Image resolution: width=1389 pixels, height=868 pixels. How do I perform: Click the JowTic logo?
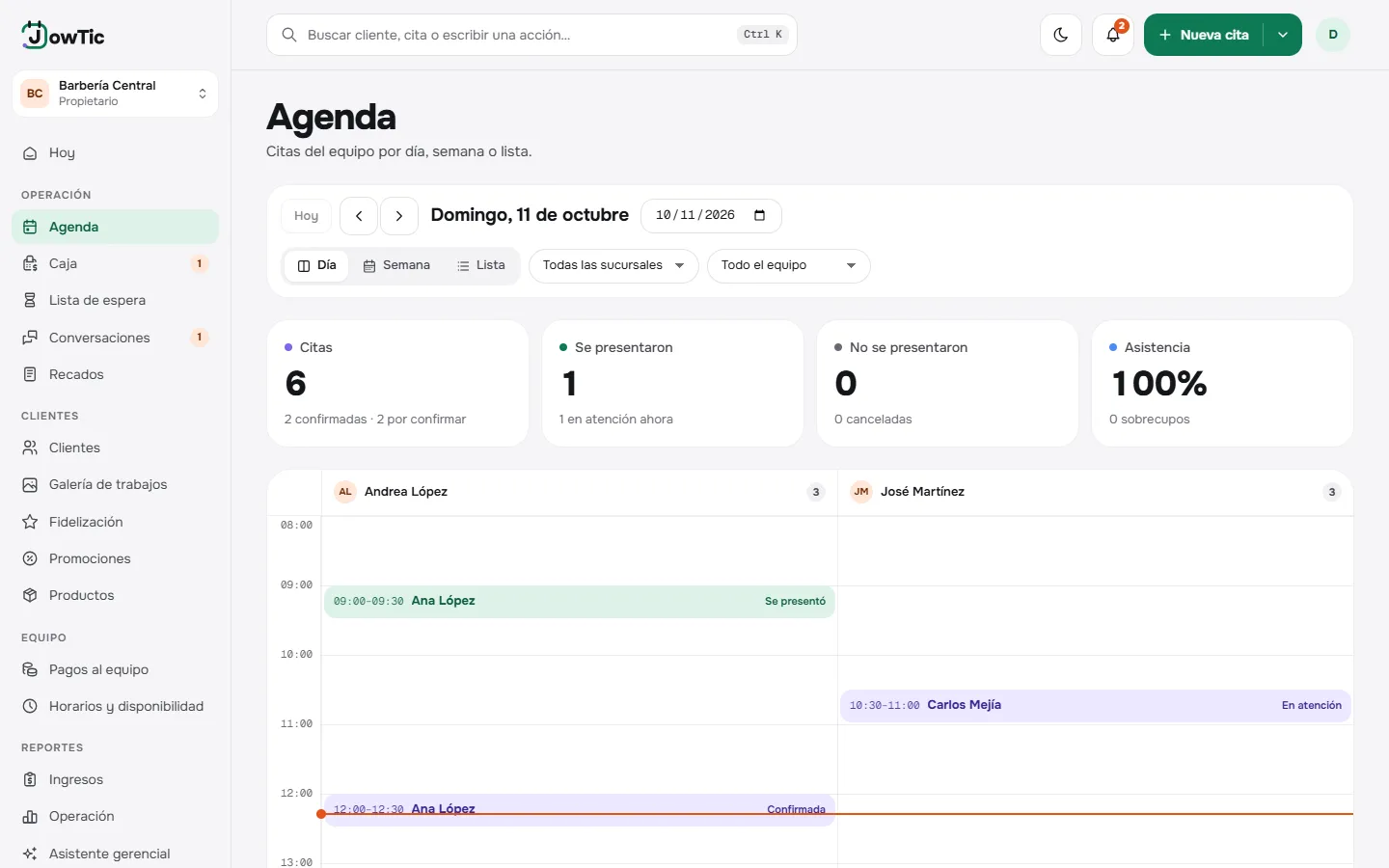point(63,35)
